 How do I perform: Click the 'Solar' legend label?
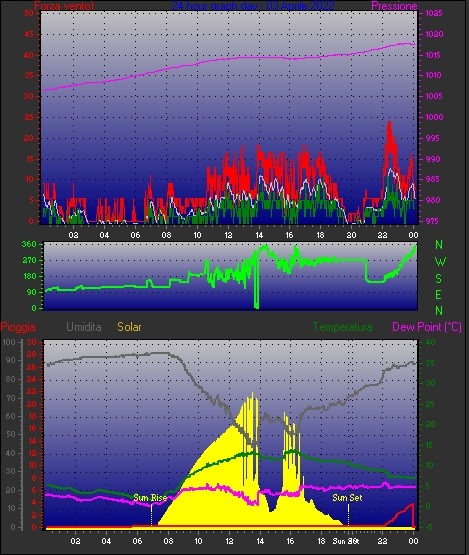[129, 327]
